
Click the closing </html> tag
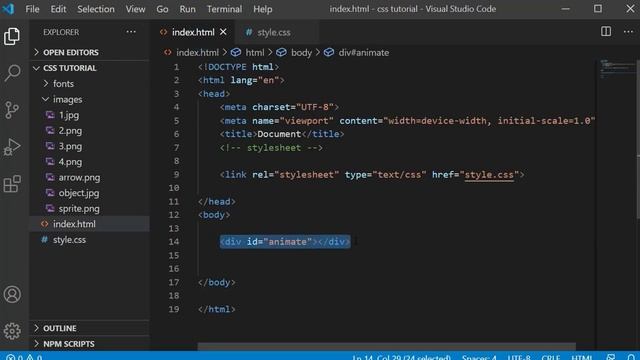217,309
